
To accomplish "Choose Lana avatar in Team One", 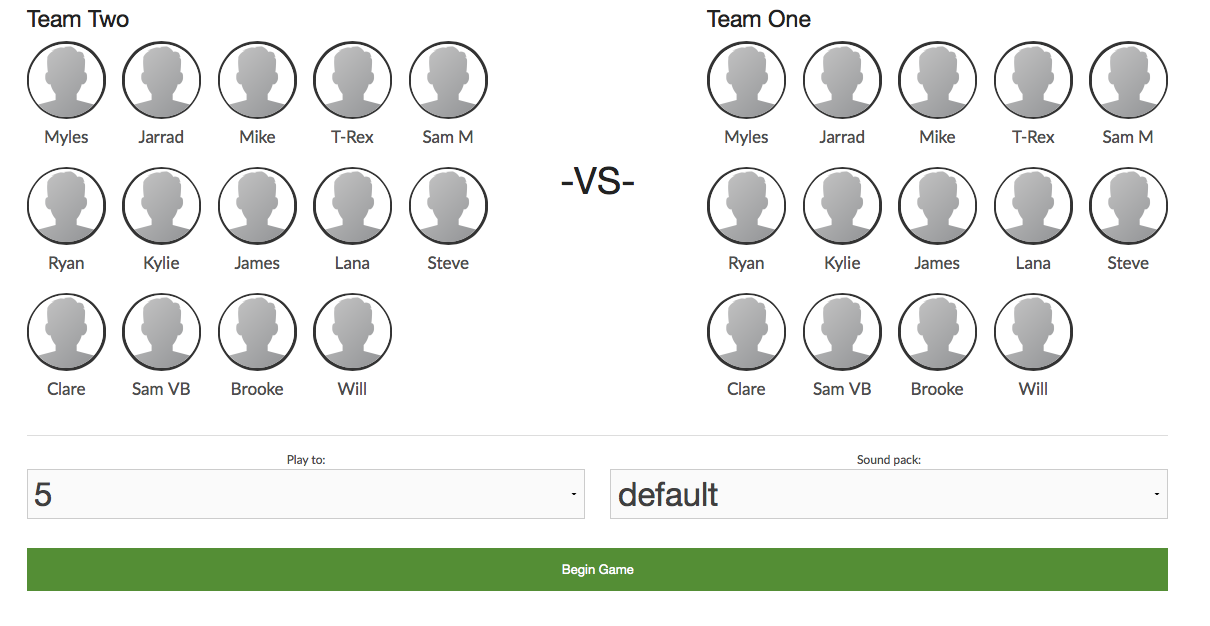I will pos(1033,206).
